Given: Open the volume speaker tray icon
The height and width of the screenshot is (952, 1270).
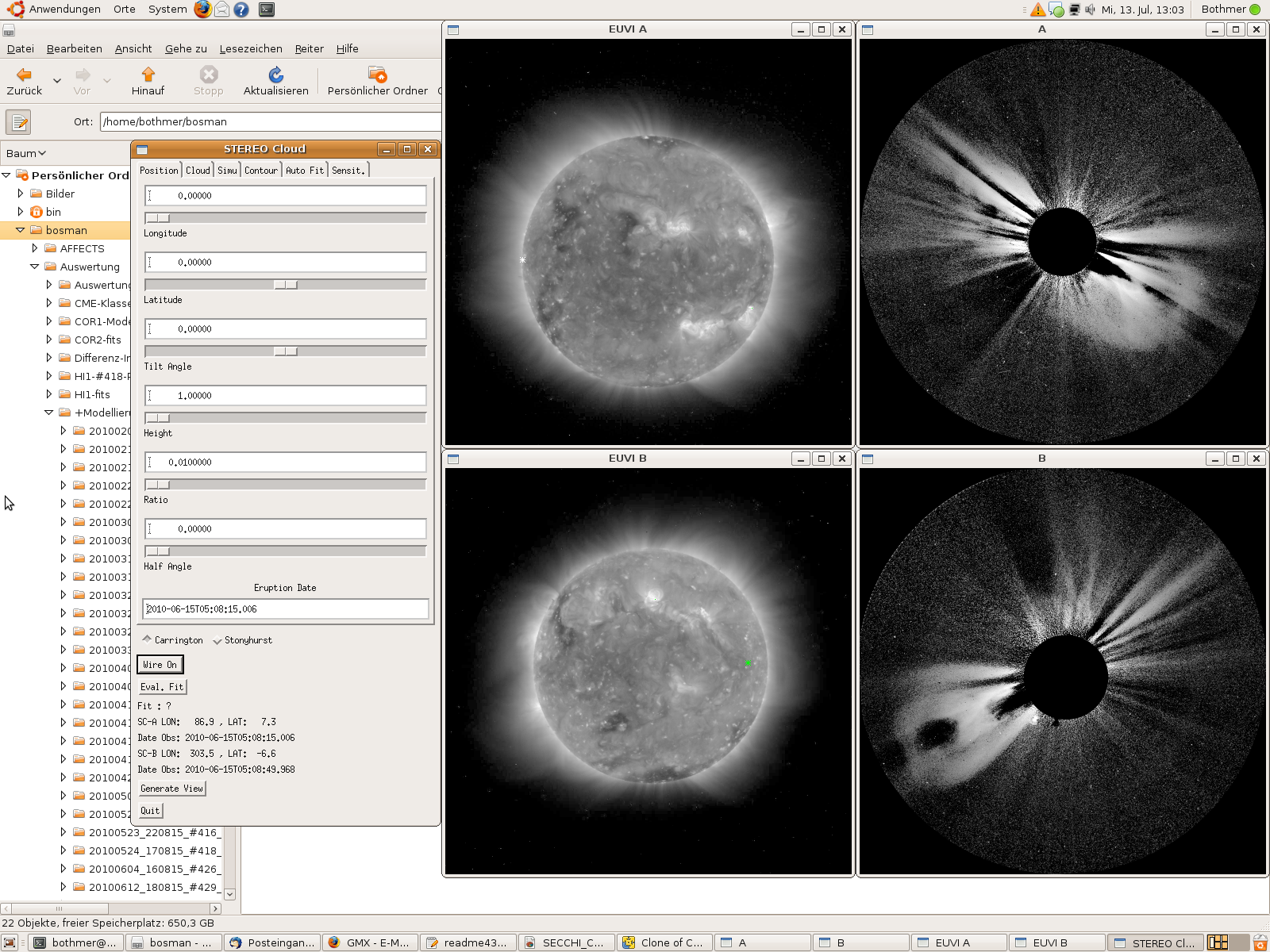Looking at the screenshot, I should point(1091,10).
